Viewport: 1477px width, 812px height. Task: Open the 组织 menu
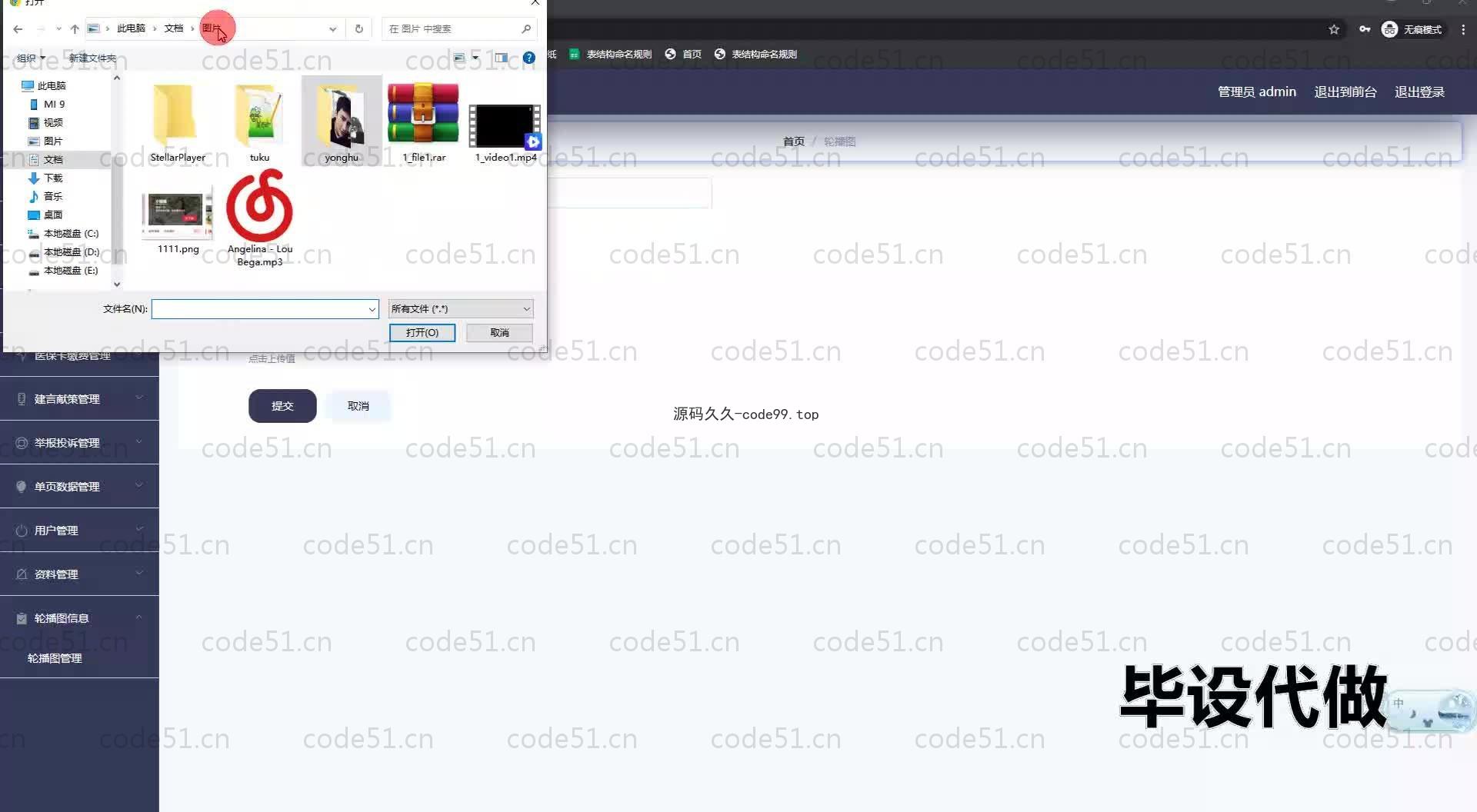pyautogui.click(x=31, y=58)
